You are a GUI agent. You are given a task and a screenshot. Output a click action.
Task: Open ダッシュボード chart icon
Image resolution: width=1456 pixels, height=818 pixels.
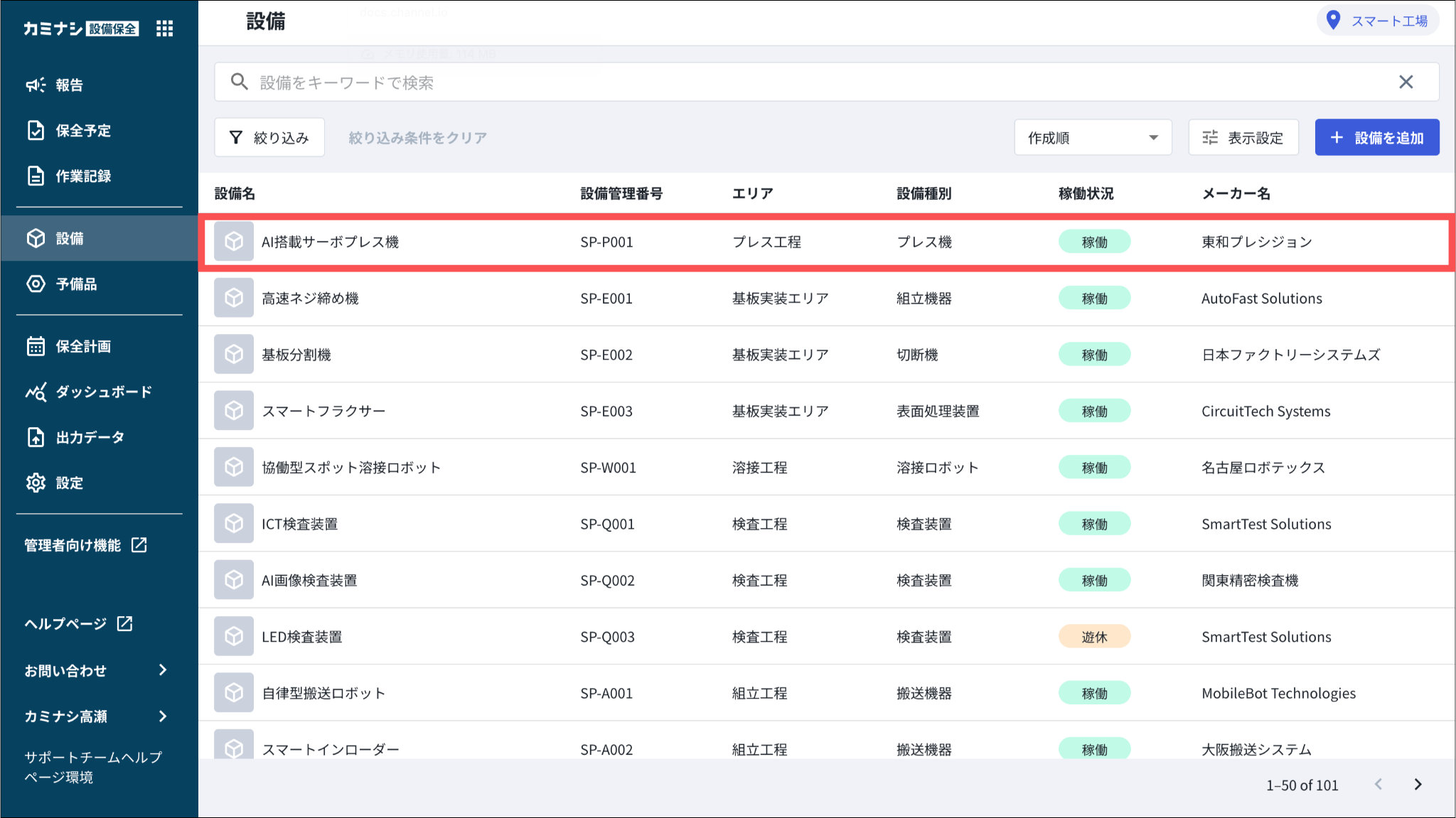click(x=36, y=392)
